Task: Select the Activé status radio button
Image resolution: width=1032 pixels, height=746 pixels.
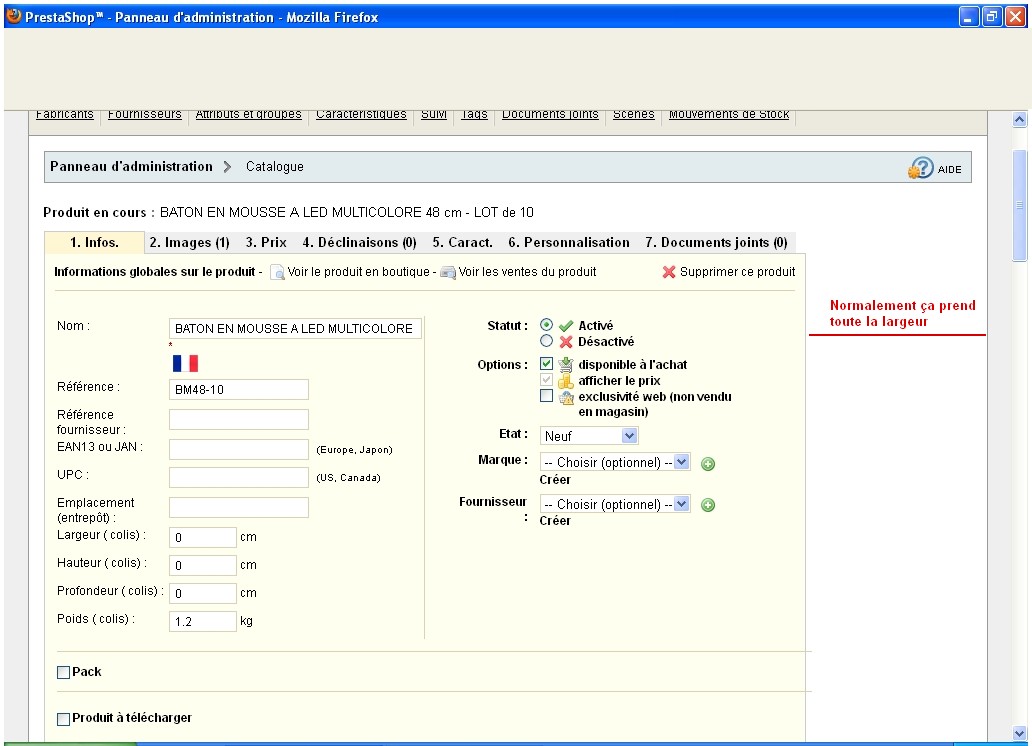Action: (546, 325)
